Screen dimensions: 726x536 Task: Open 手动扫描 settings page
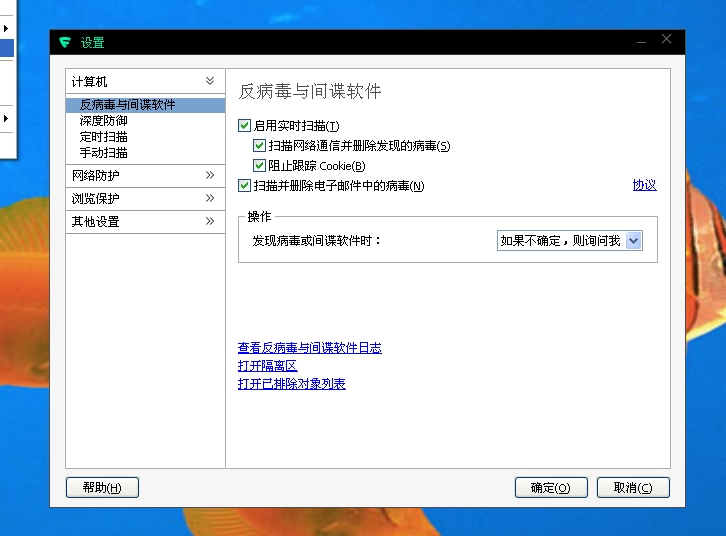coord(103,153)
